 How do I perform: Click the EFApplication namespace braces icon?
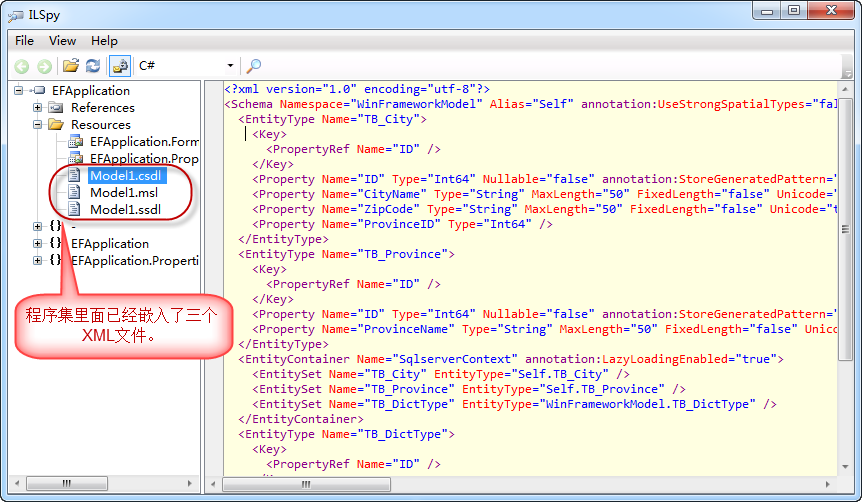click(x=55, y=242)
